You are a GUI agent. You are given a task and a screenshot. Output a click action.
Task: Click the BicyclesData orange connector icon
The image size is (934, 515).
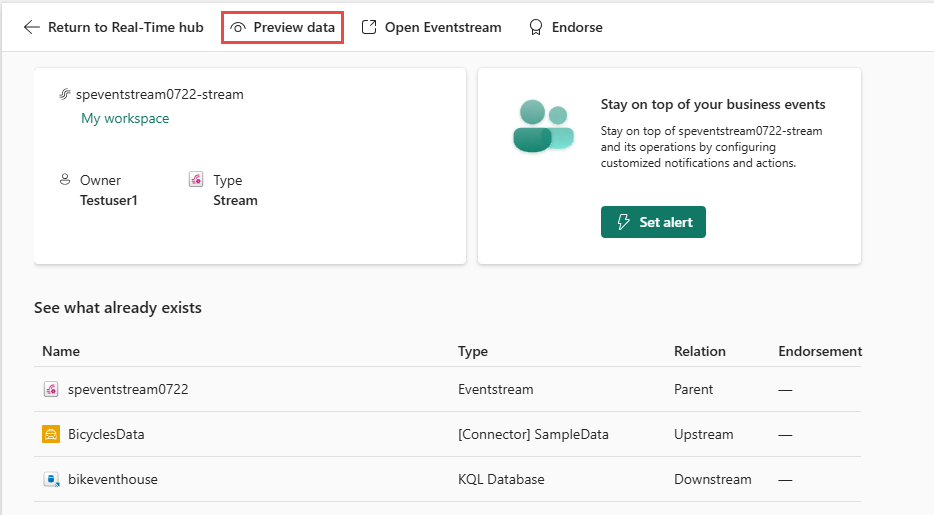(51, 434)
